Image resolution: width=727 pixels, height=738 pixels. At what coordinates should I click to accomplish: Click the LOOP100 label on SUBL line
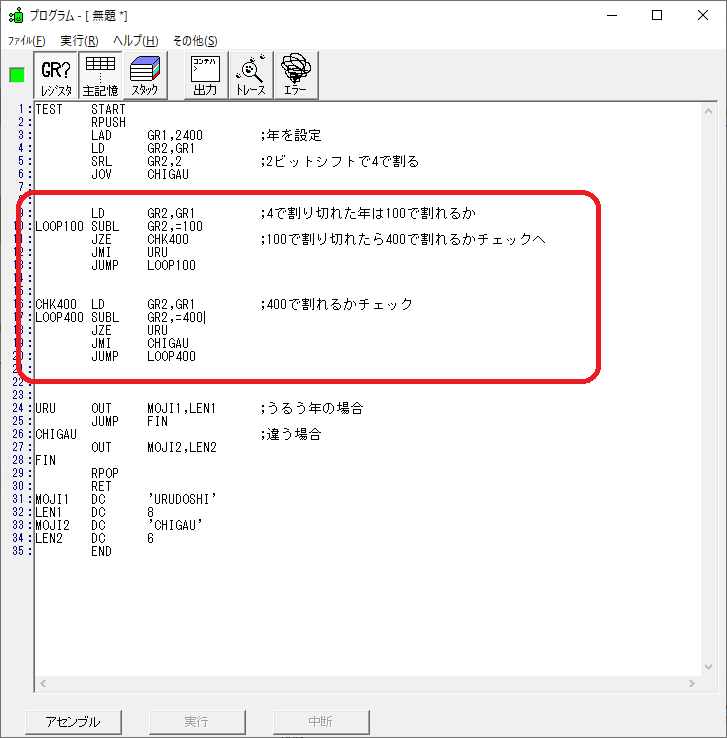point(59,226)
